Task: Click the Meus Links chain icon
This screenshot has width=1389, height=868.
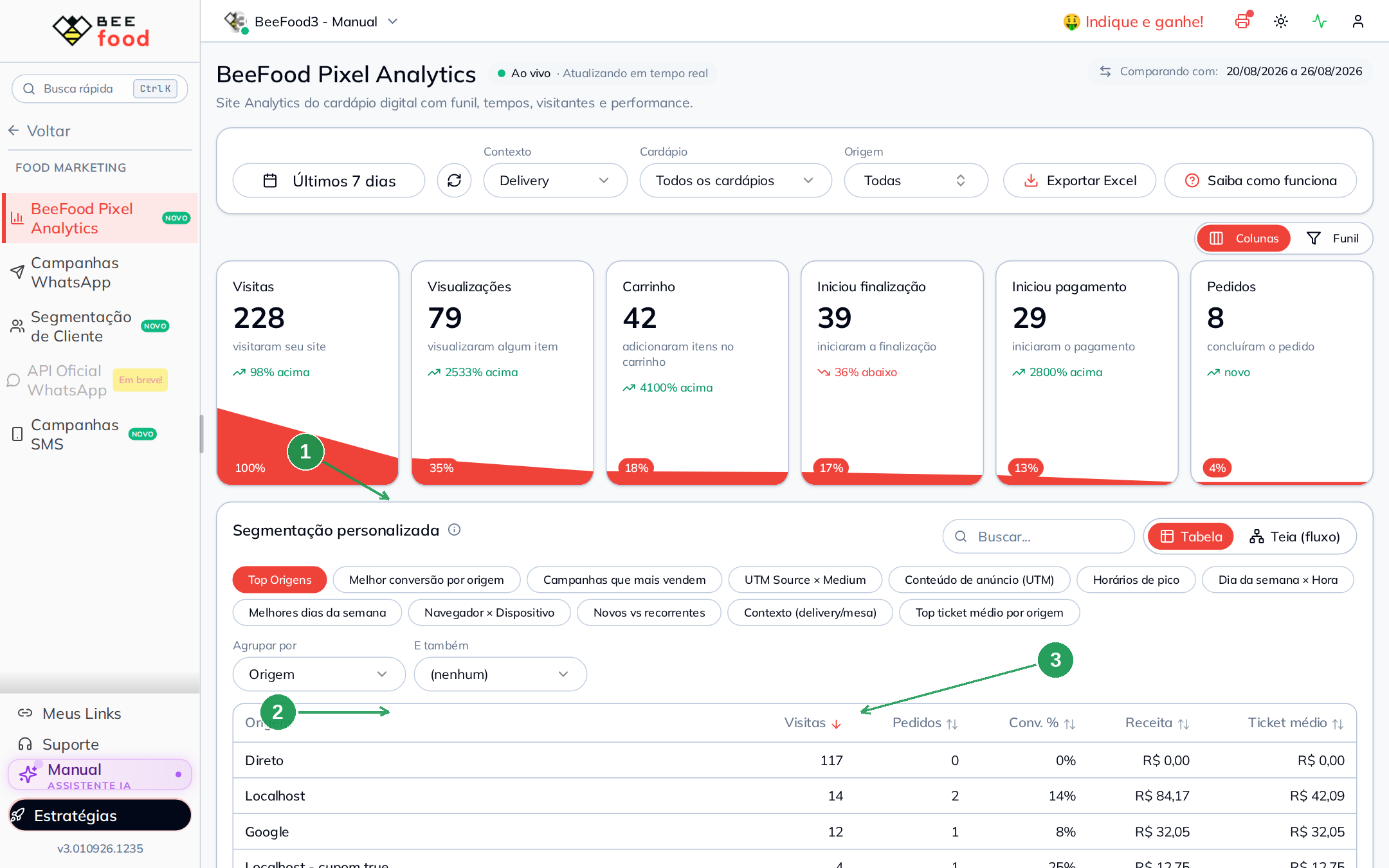Action: click(25, 713)
